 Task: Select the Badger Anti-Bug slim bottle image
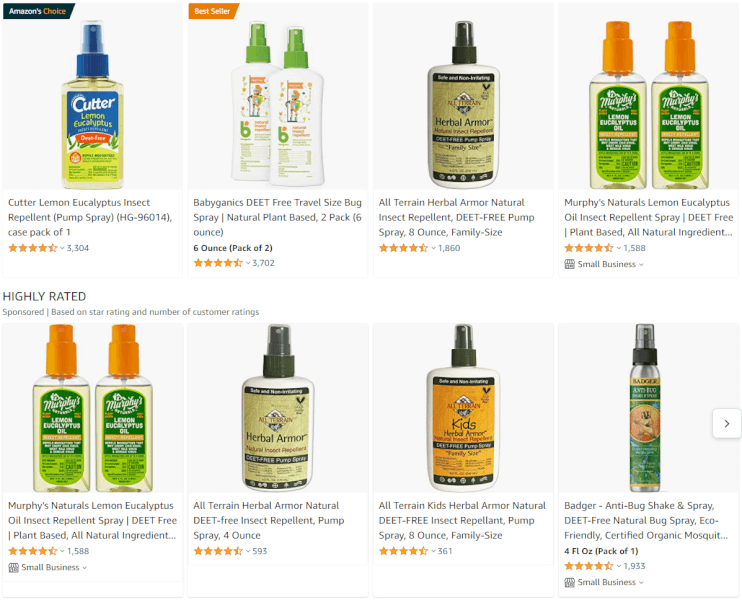point(645,408)
